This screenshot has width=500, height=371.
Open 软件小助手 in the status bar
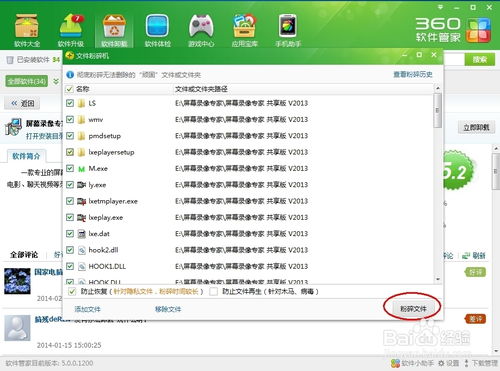412,363
